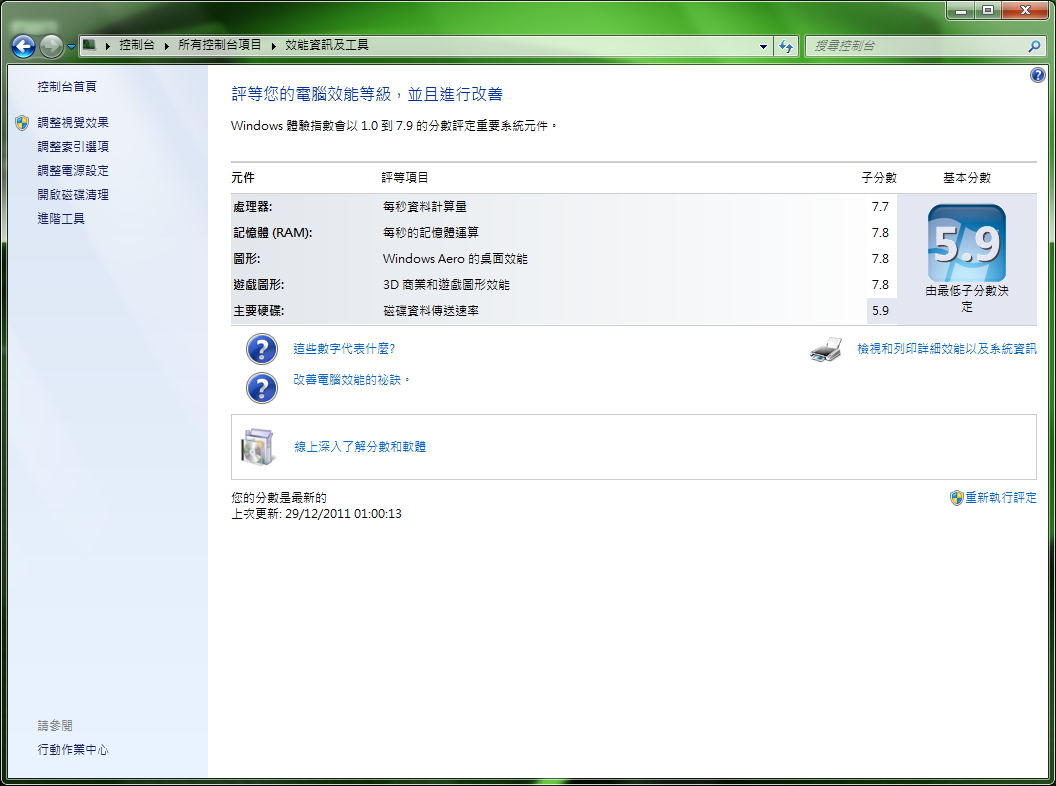Open 調整視覺效果
Viewport: 1056px width, 786px height.
tap(73, 123)
